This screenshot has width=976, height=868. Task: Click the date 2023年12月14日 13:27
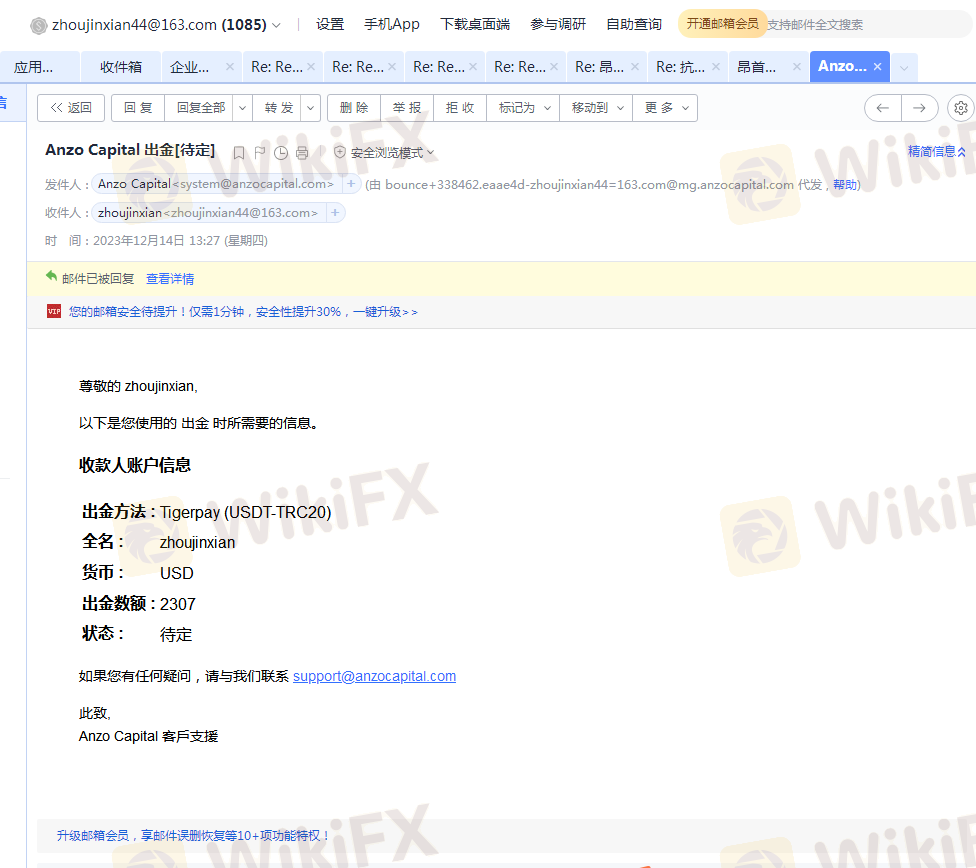click(x=156, y=241)
